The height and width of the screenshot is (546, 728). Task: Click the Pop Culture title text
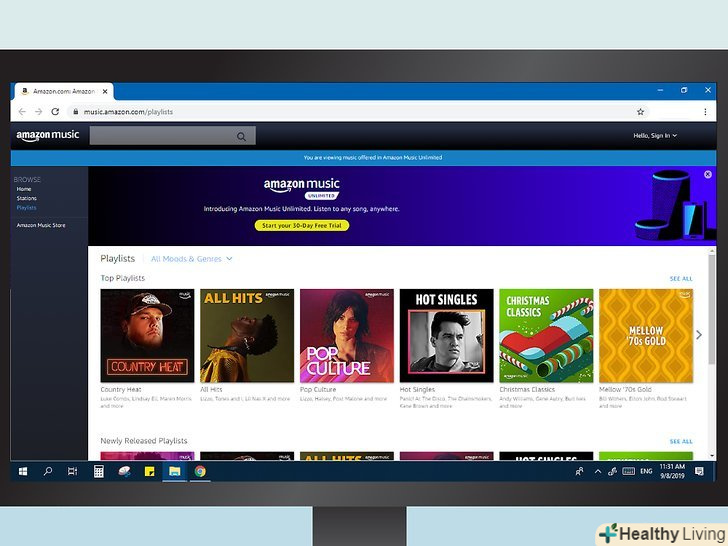click(318, 390)
